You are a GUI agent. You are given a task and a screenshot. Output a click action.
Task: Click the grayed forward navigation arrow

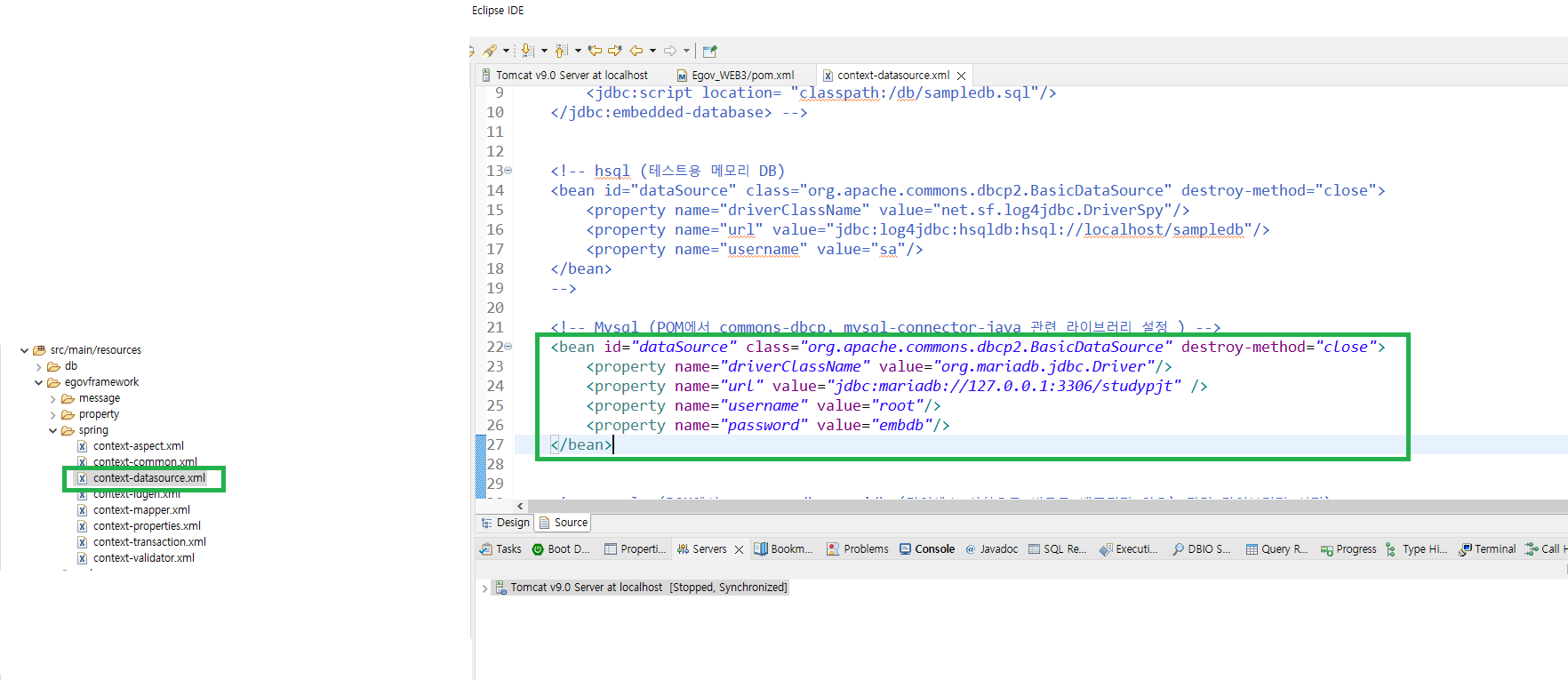pyautogui.click(x=670, y=51)
